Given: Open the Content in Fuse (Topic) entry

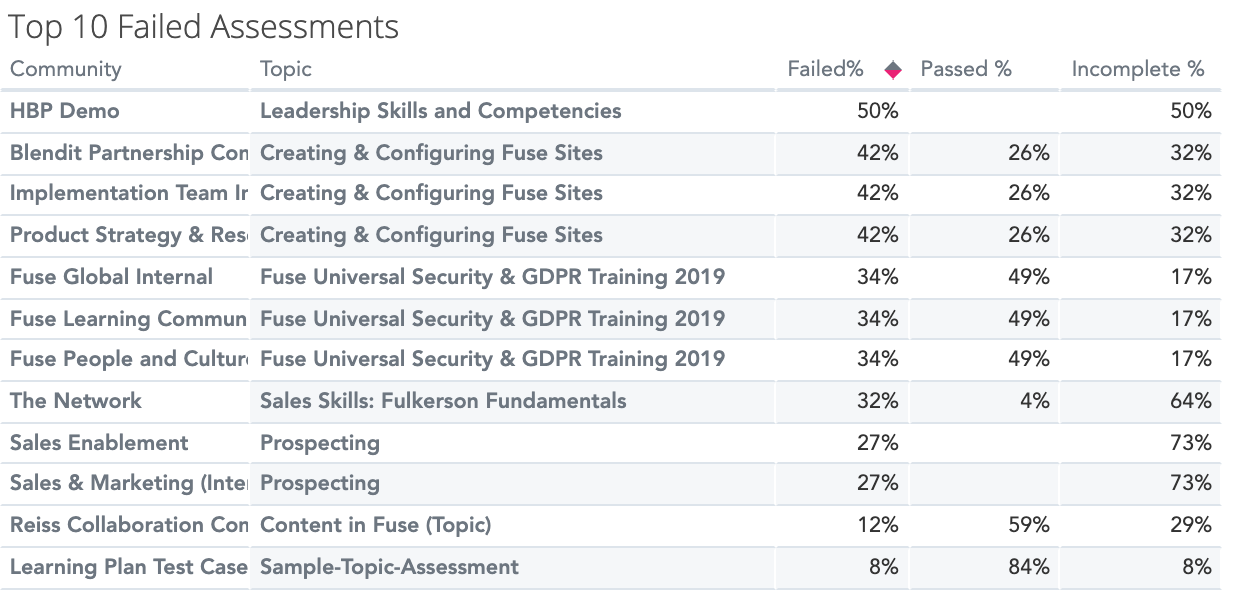Looking at the screenshot, I should (375, 525).
